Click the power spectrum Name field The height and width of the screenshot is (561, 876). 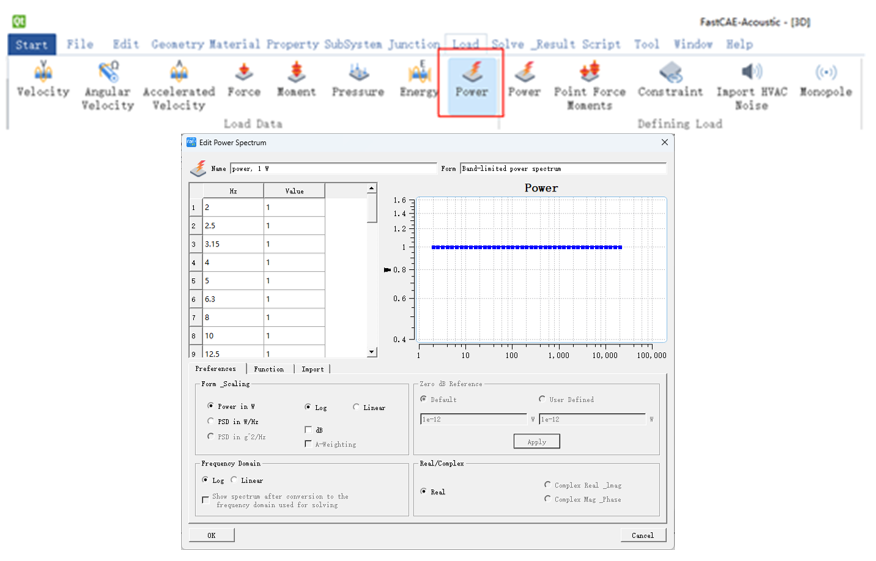click(x=332, y=169)
